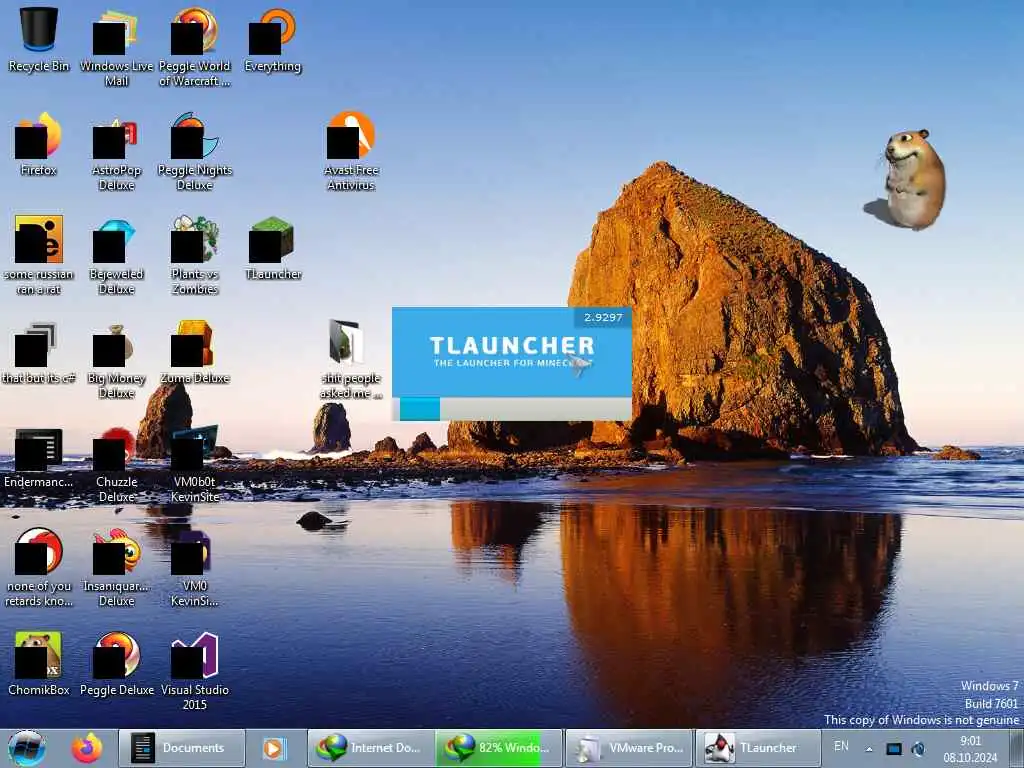Select the 'none of you retards kno...' icon

pos(39,568)
